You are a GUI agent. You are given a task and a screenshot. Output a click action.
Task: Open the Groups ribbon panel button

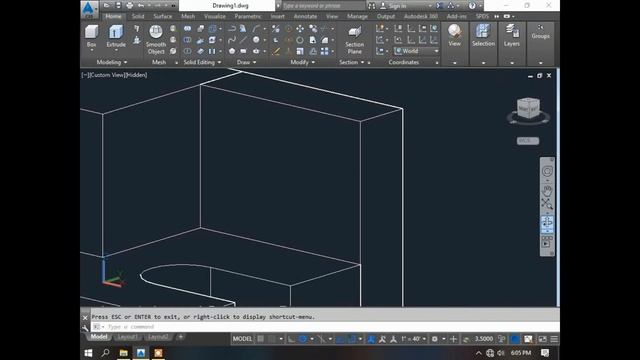pos(540,32)
